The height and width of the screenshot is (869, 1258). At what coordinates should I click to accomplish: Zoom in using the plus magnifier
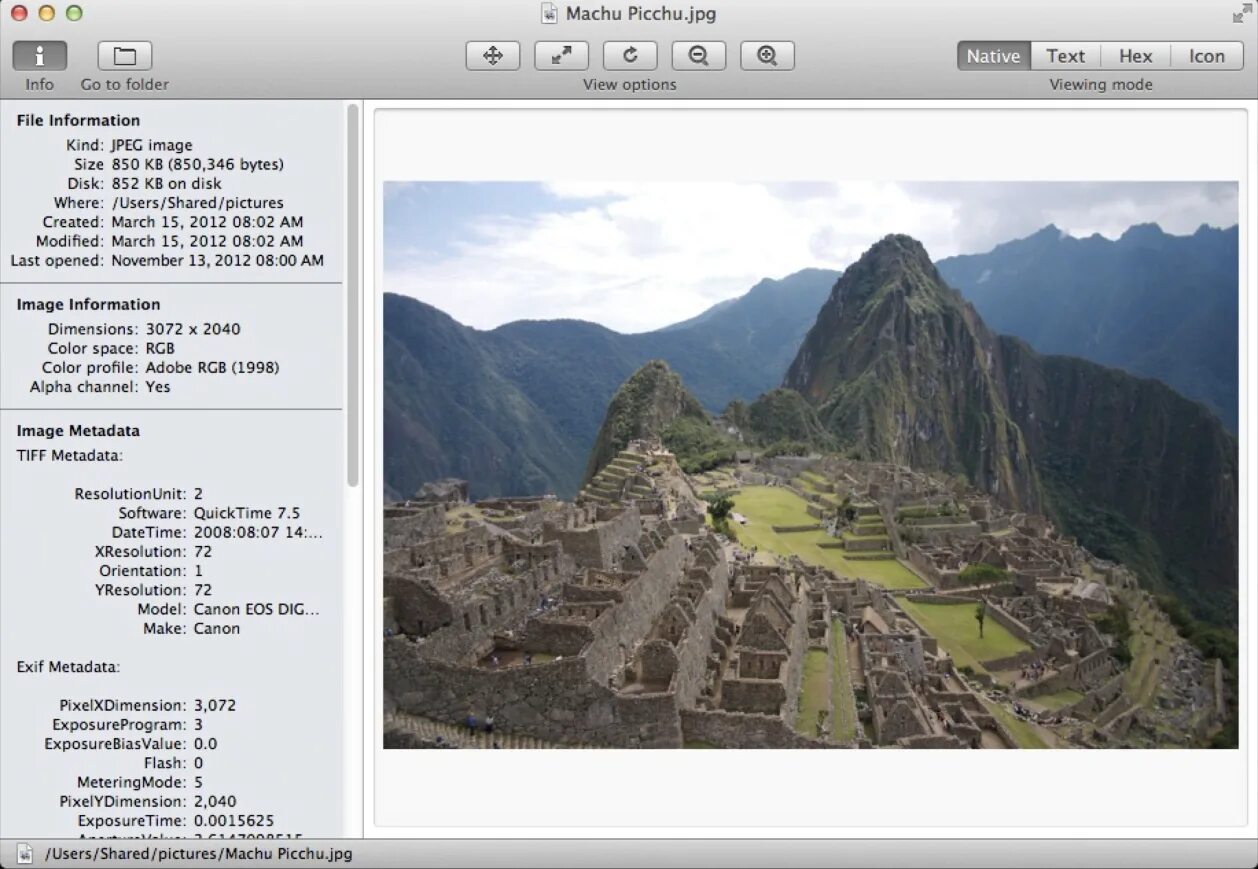[767, 56]
